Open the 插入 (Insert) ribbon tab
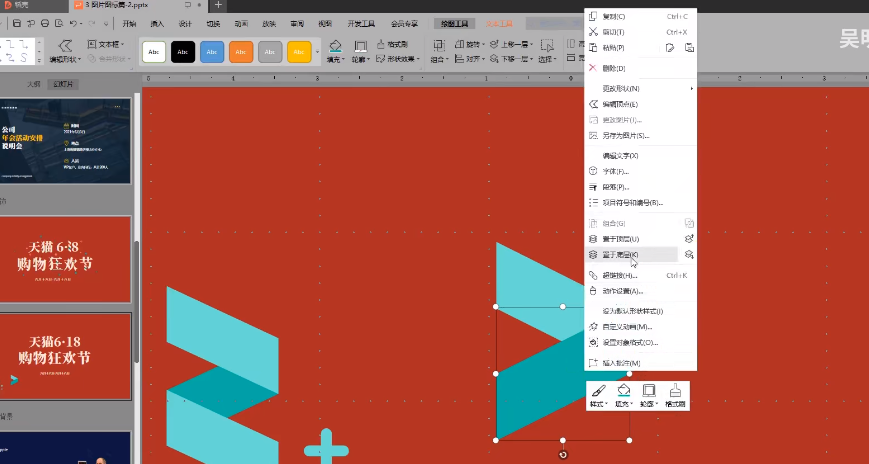 (157, 24)
